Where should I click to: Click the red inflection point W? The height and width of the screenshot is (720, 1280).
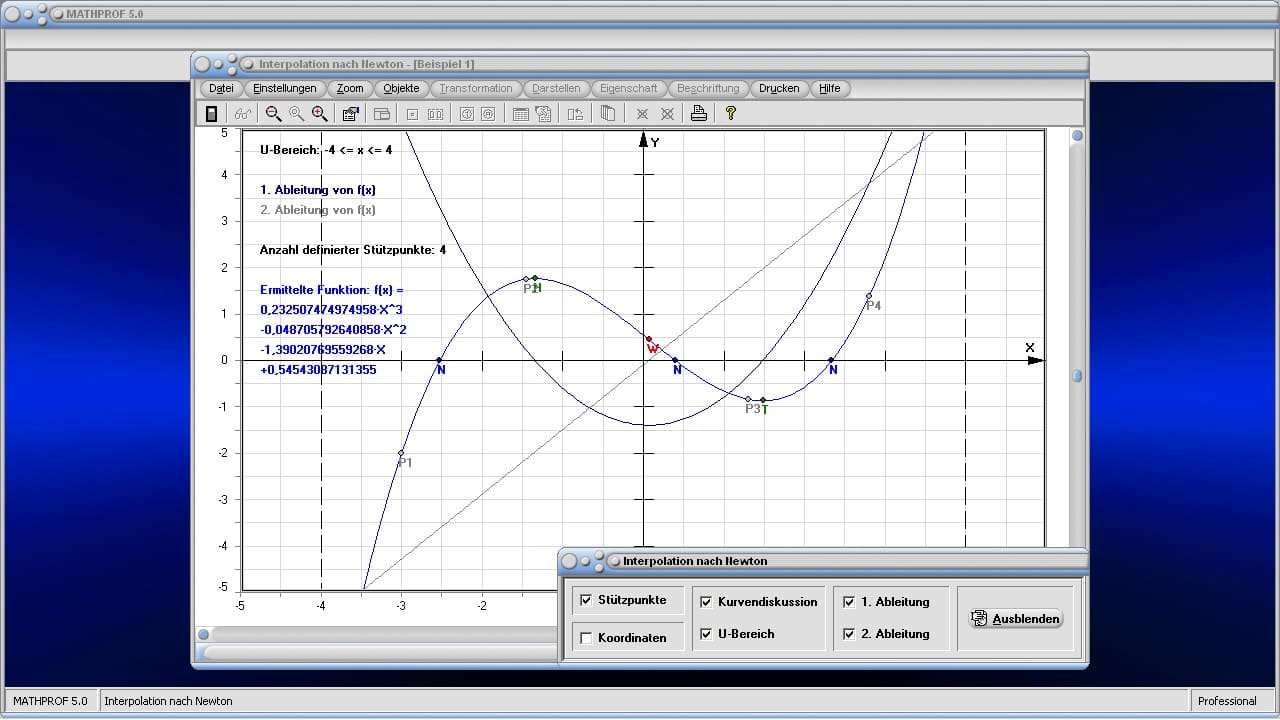coord(649,339)
